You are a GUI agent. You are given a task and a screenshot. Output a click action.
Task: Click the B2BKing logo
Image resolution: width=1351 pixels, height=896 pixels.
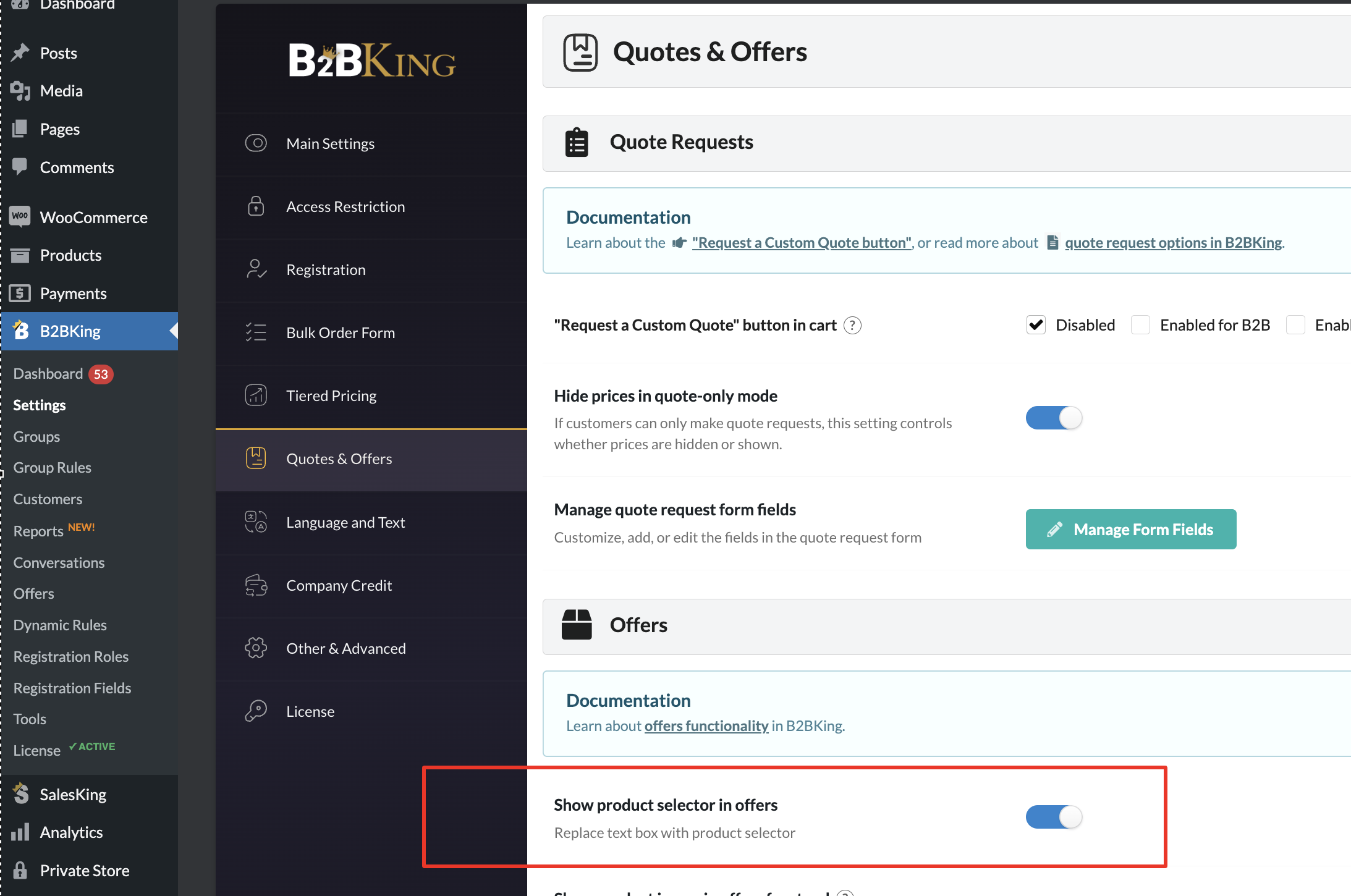click(x=372, y=61)
